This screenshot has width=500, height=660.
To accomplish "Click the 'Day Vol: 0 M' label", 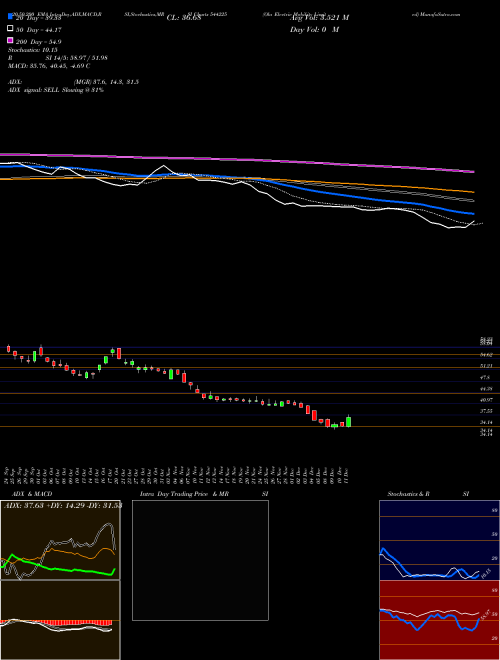I will 314,29.
